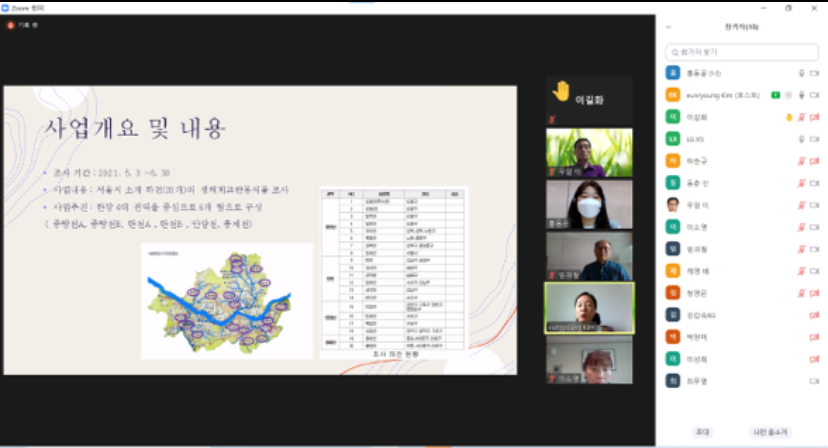Click the masked participant's video thumbnail
The image size is (828, 448).
589,204
